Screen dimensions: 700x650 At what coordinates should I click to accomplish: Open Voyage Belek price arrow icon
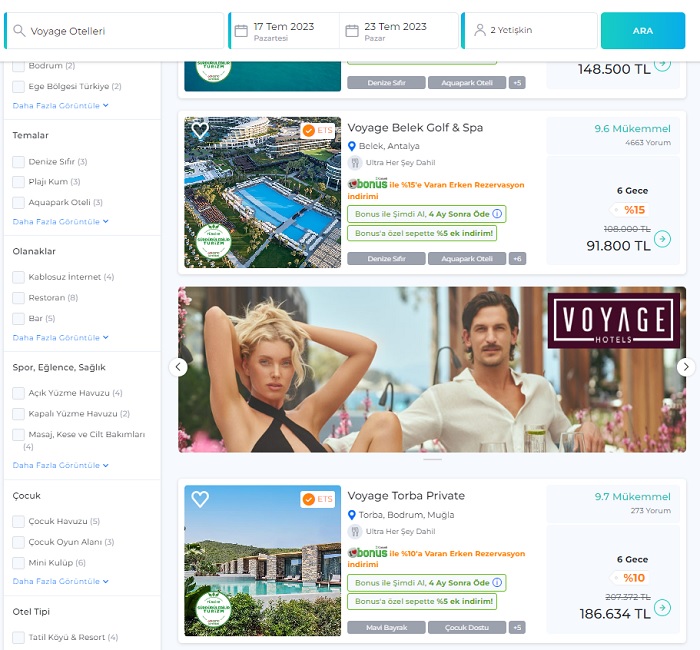point(662,239)
